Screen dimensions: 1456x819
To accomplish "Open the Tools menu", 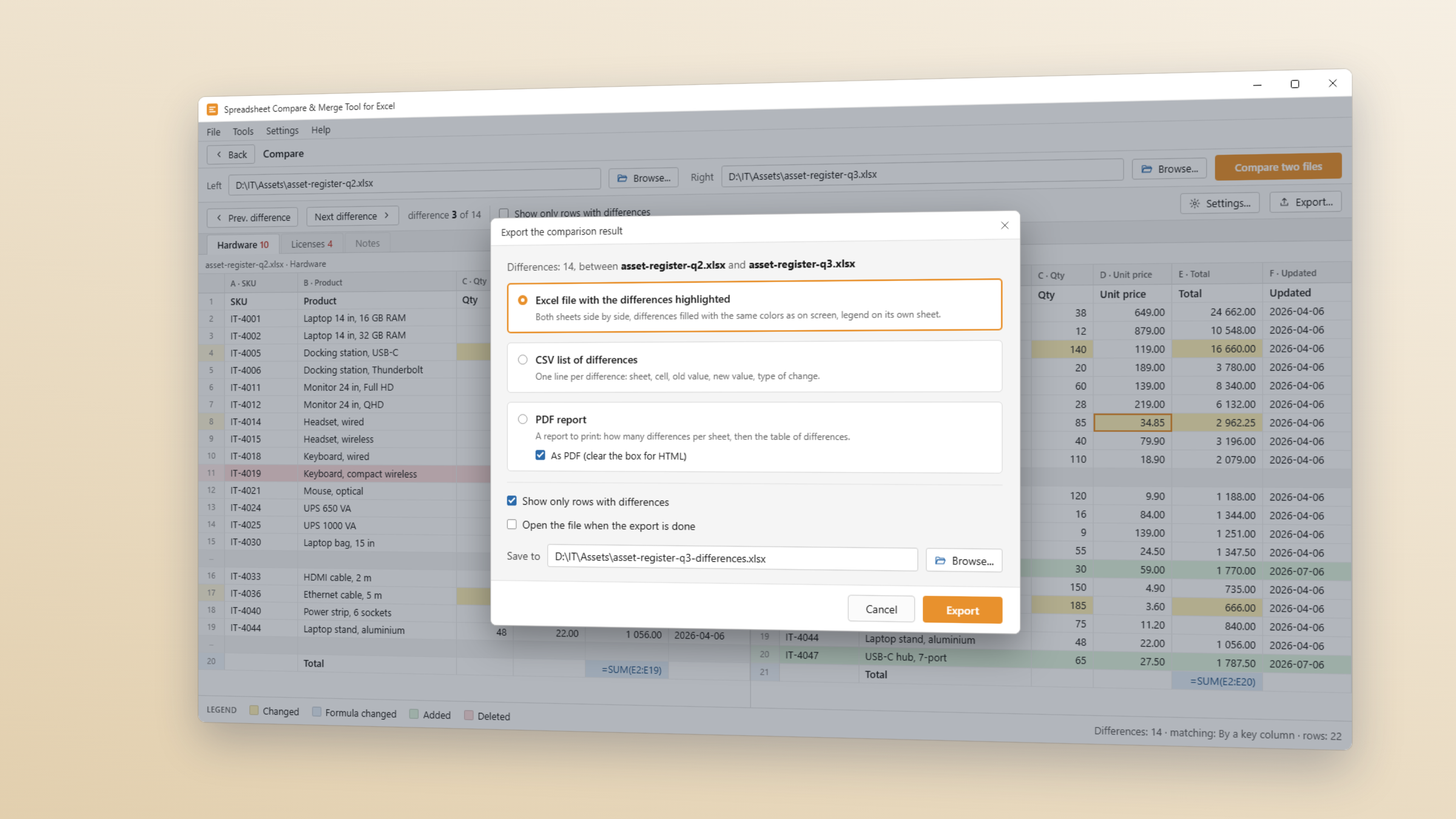I will point(243,131).
